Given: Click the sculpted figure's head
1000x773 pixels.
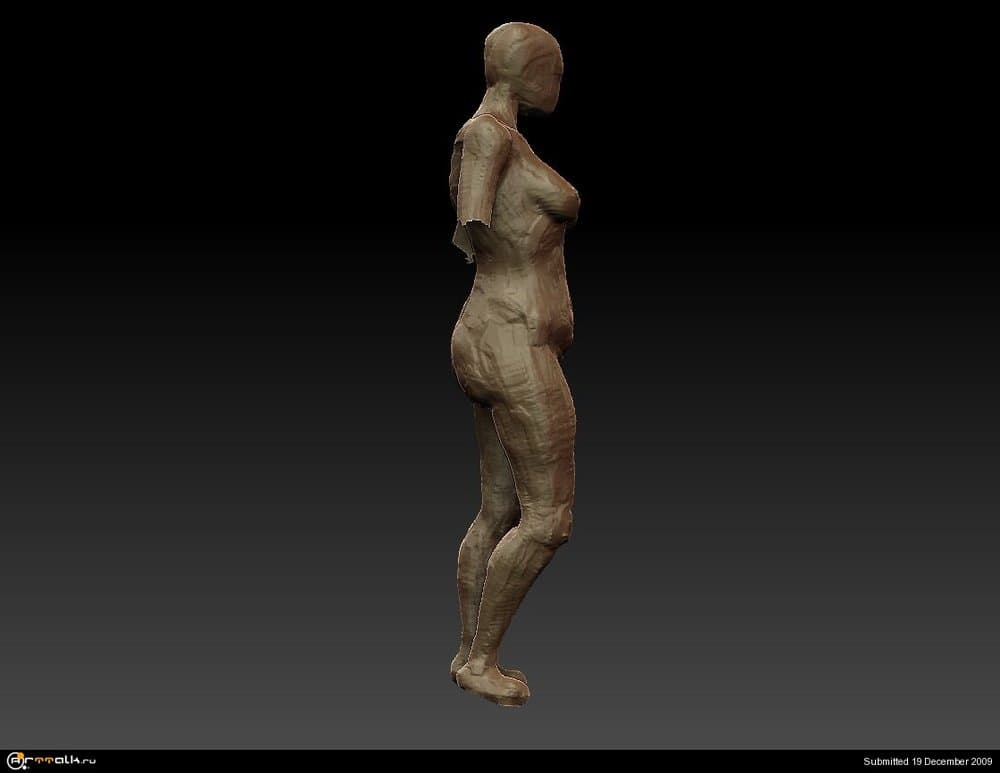Looking at the screenshot, I should [518, 55].
